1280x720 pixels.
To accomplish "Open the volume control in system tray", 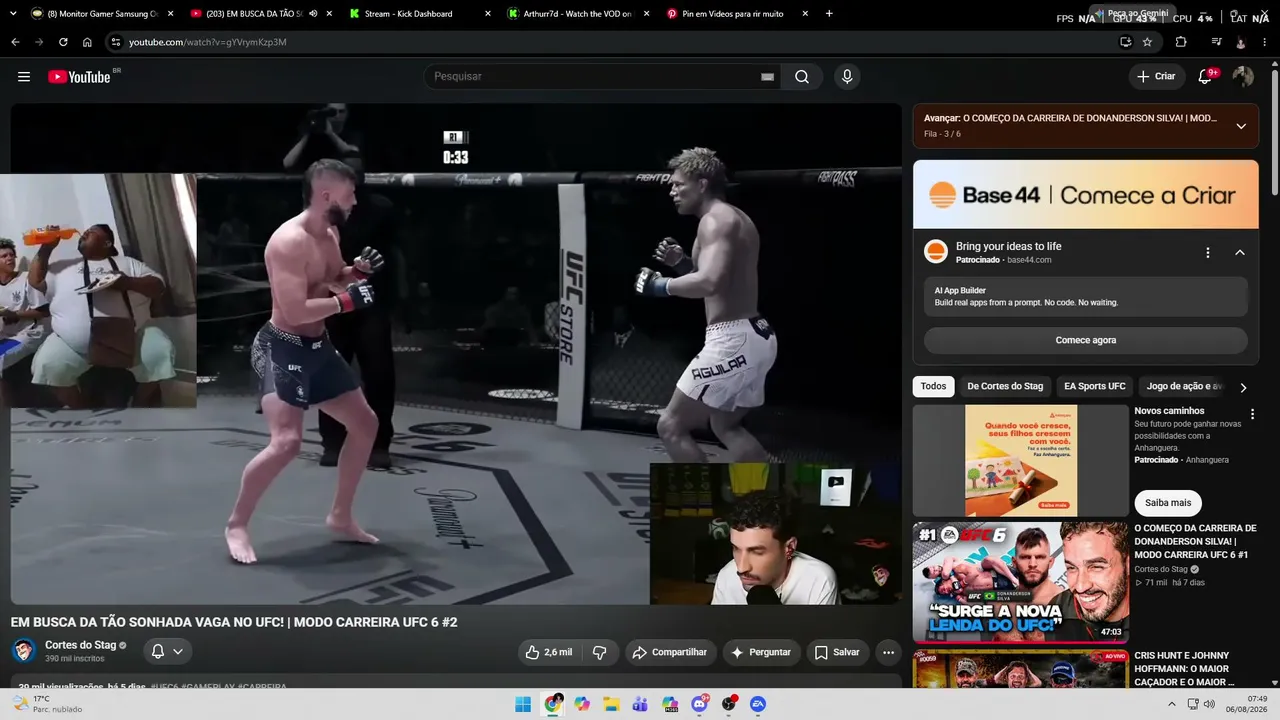I will 1211,704.
